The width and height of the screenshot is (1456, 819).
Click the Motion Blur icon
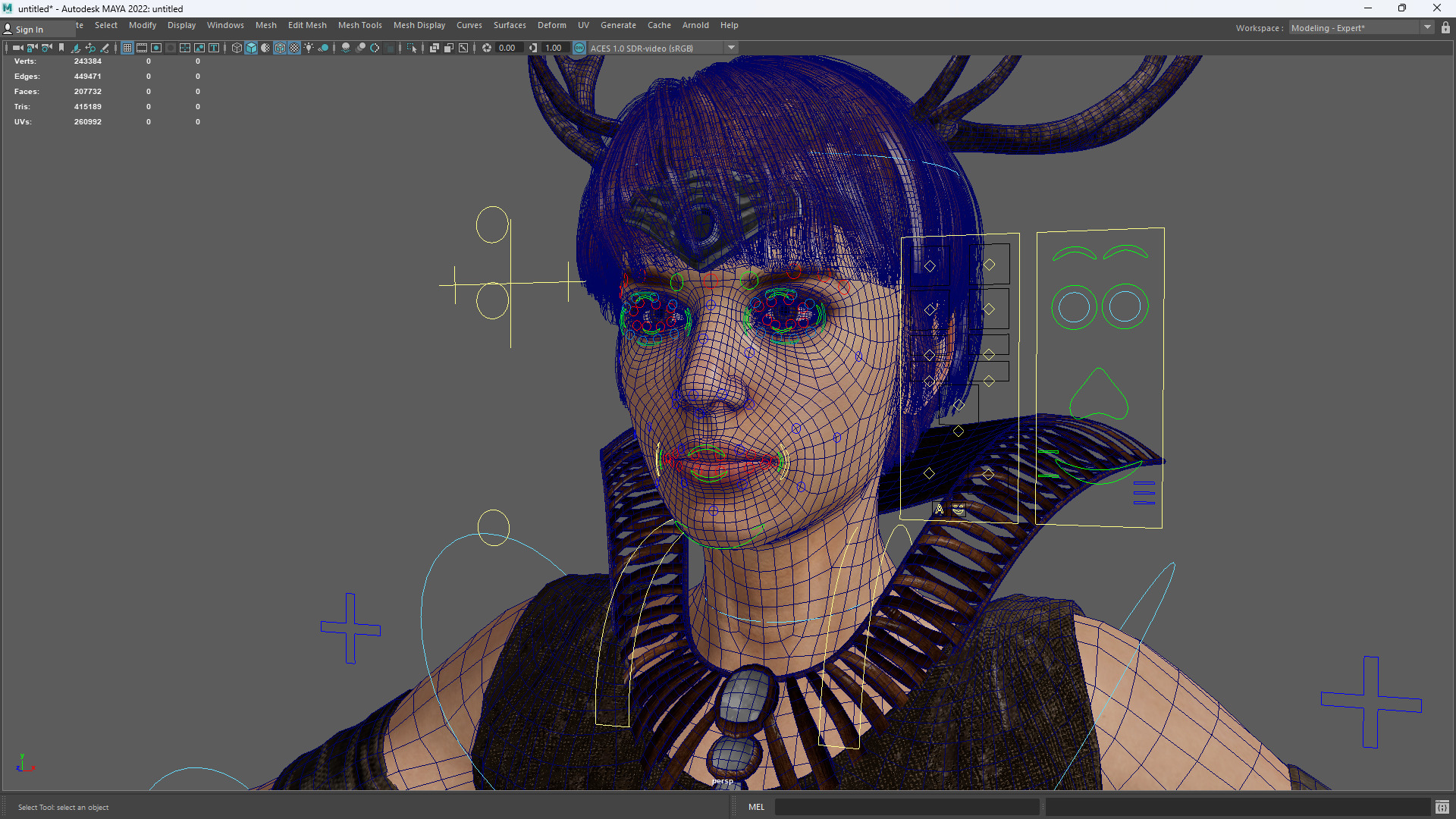click(360, 48)
